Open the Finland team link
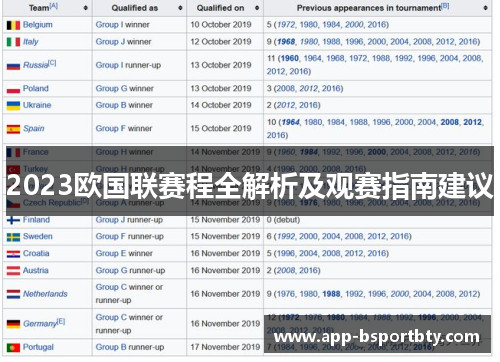This screenshot has height=362, width=500. tap(36, 220)
